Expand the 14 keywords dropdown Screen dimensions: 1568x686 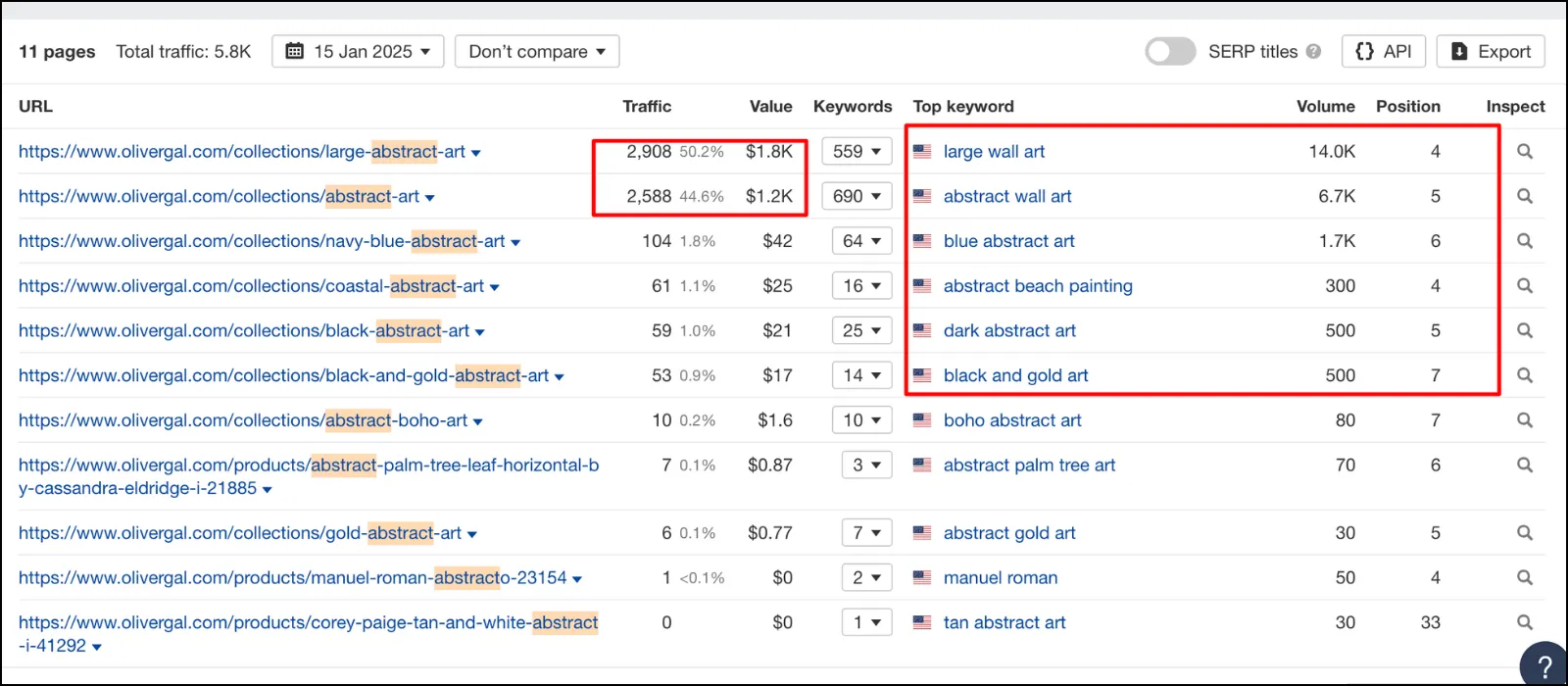pyautogui.click(x=862, y=375)
